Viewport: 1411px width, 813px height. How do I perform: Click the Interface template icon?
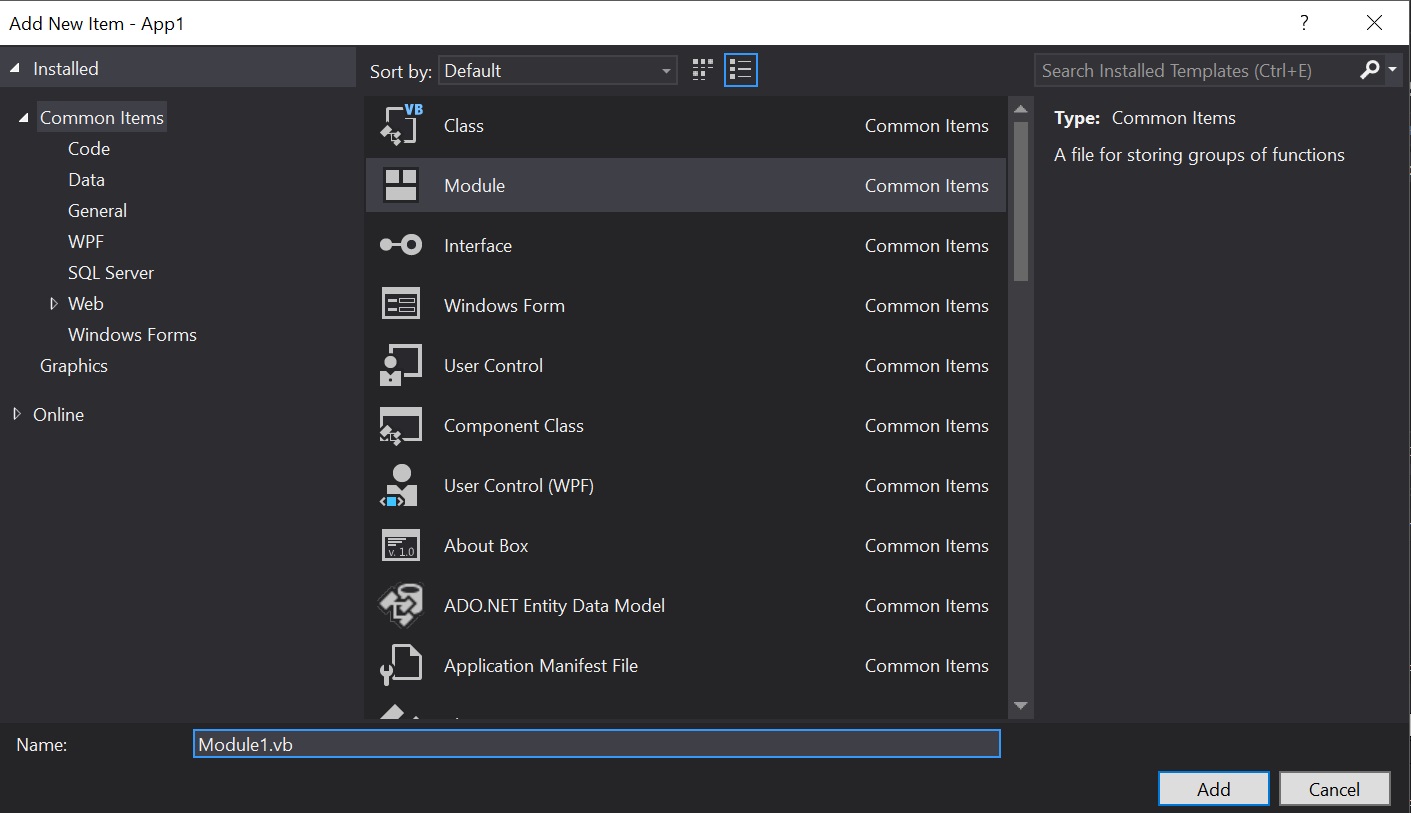coord(401,245)
